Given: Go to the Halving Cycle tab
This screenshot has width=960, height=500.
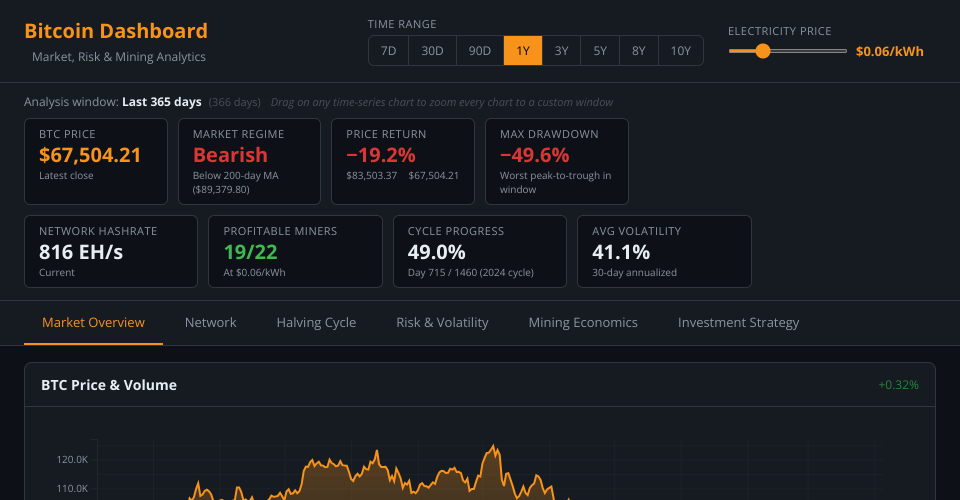Looking at the screenshot, I should tap(316, 322).
